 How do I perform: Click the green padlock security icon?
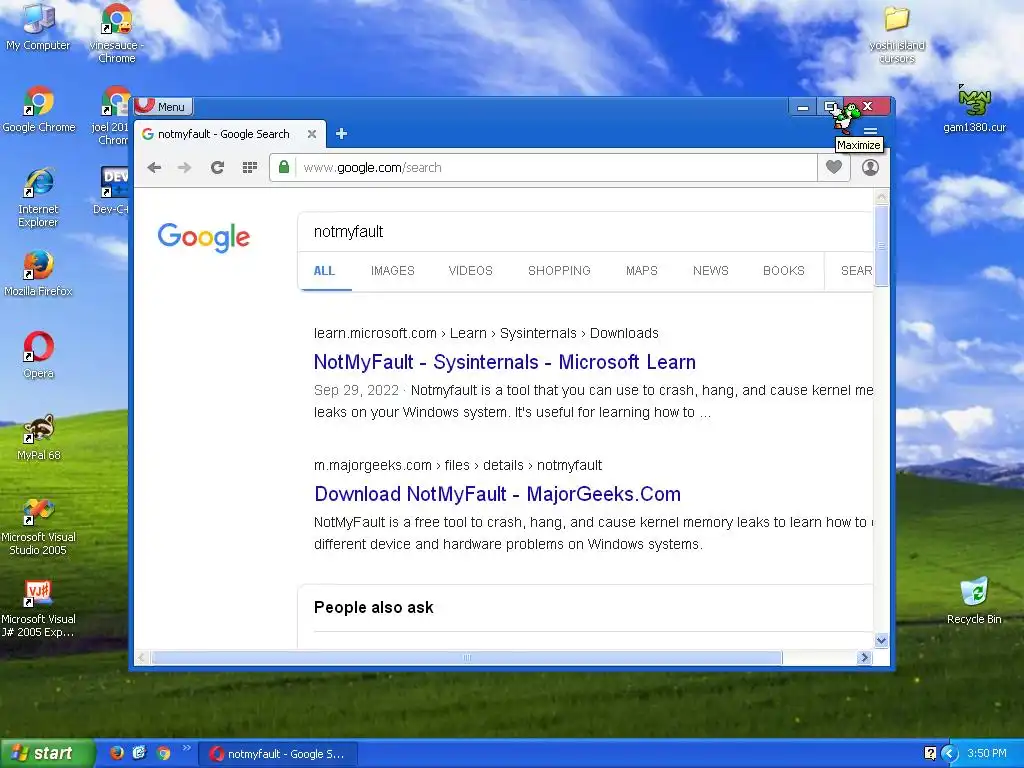[283, 167]
